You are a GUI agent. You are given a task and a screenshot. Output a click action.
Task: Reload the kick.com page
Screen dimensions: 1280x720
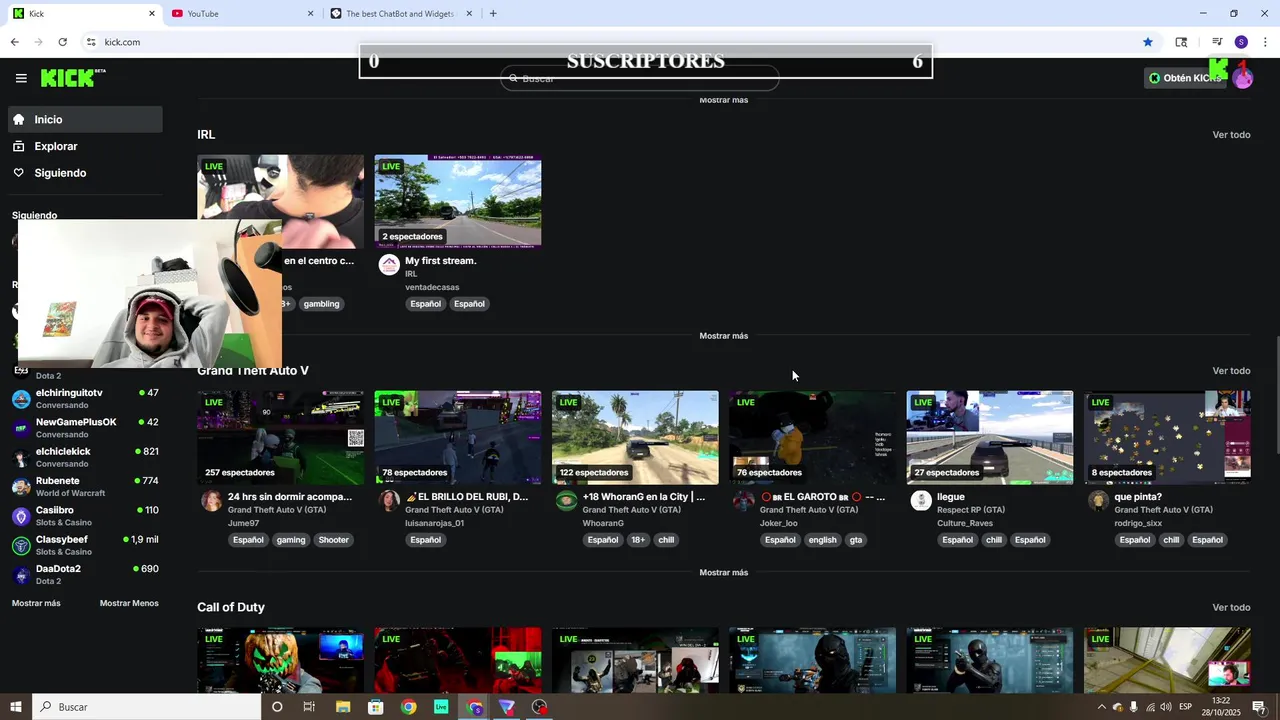click(x=62, y=42)
